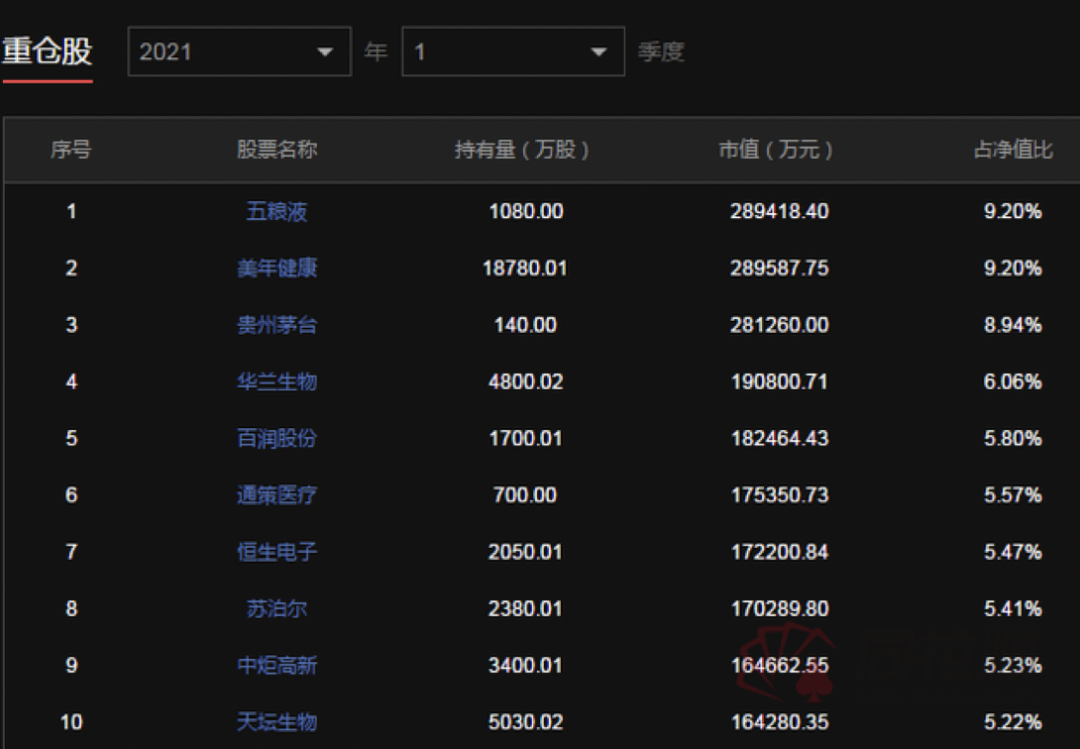Open the quarter dropdown showing 1
1080x749 pixels.
[513, 52]
